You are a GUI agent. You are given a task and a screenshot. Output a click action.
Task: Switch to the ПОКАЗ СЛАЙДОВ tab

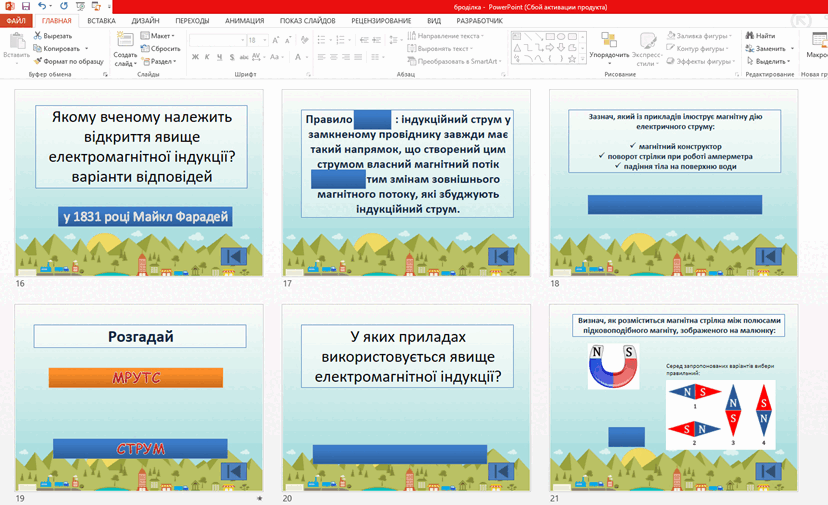(x=307, y=21)
